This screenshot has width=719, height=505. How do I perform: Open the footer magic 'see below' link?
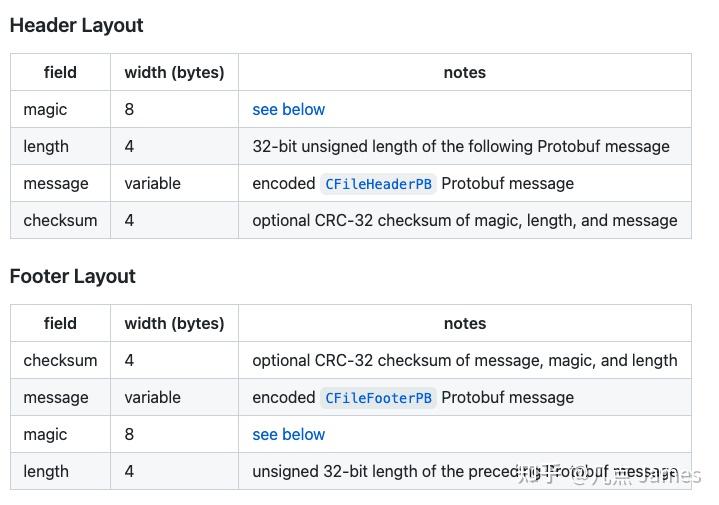point(288,434)
